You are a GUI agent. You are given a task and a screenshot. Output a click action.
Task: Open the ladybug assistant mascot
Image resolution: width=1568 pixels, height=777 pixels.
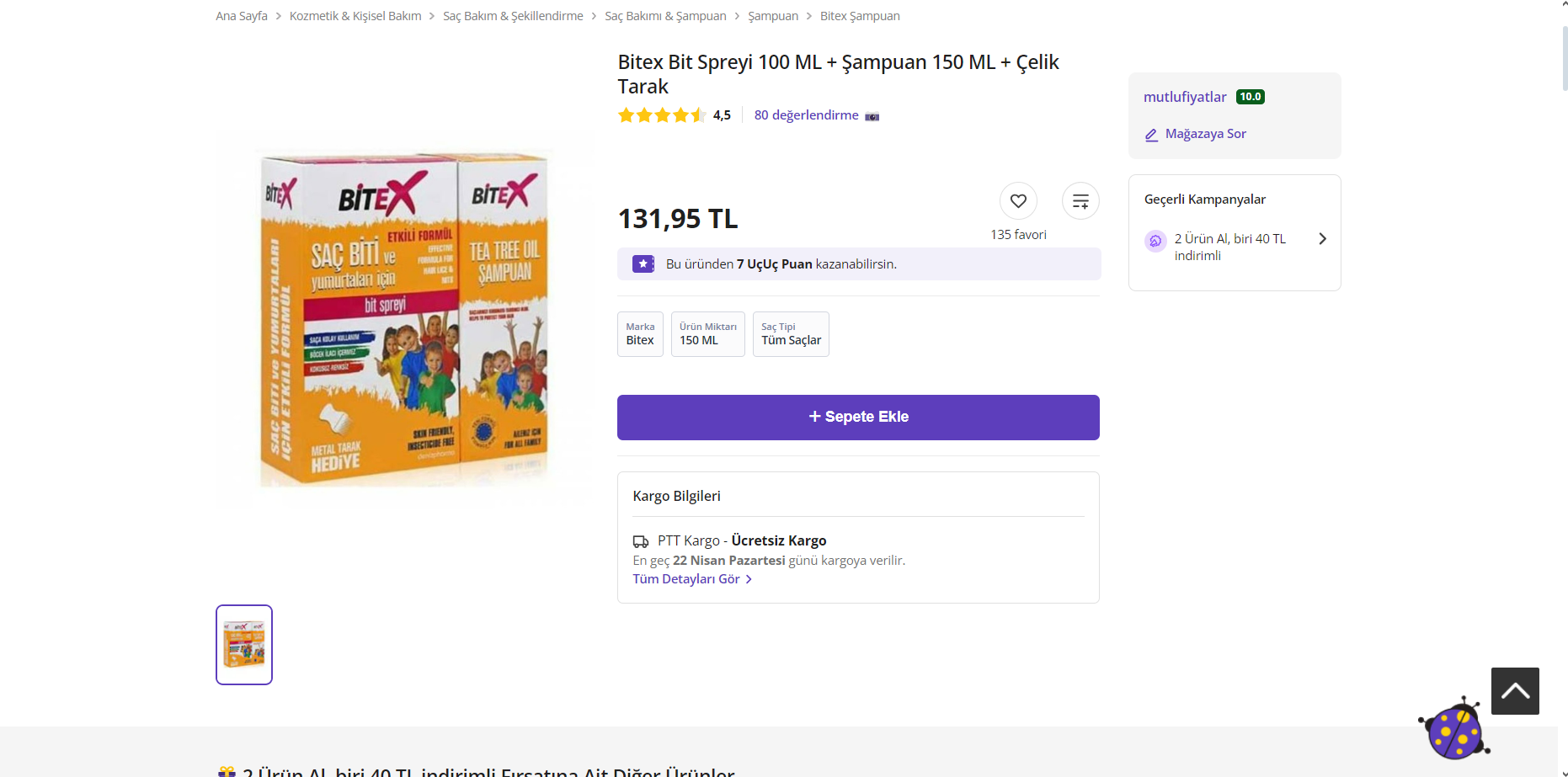1454,729
